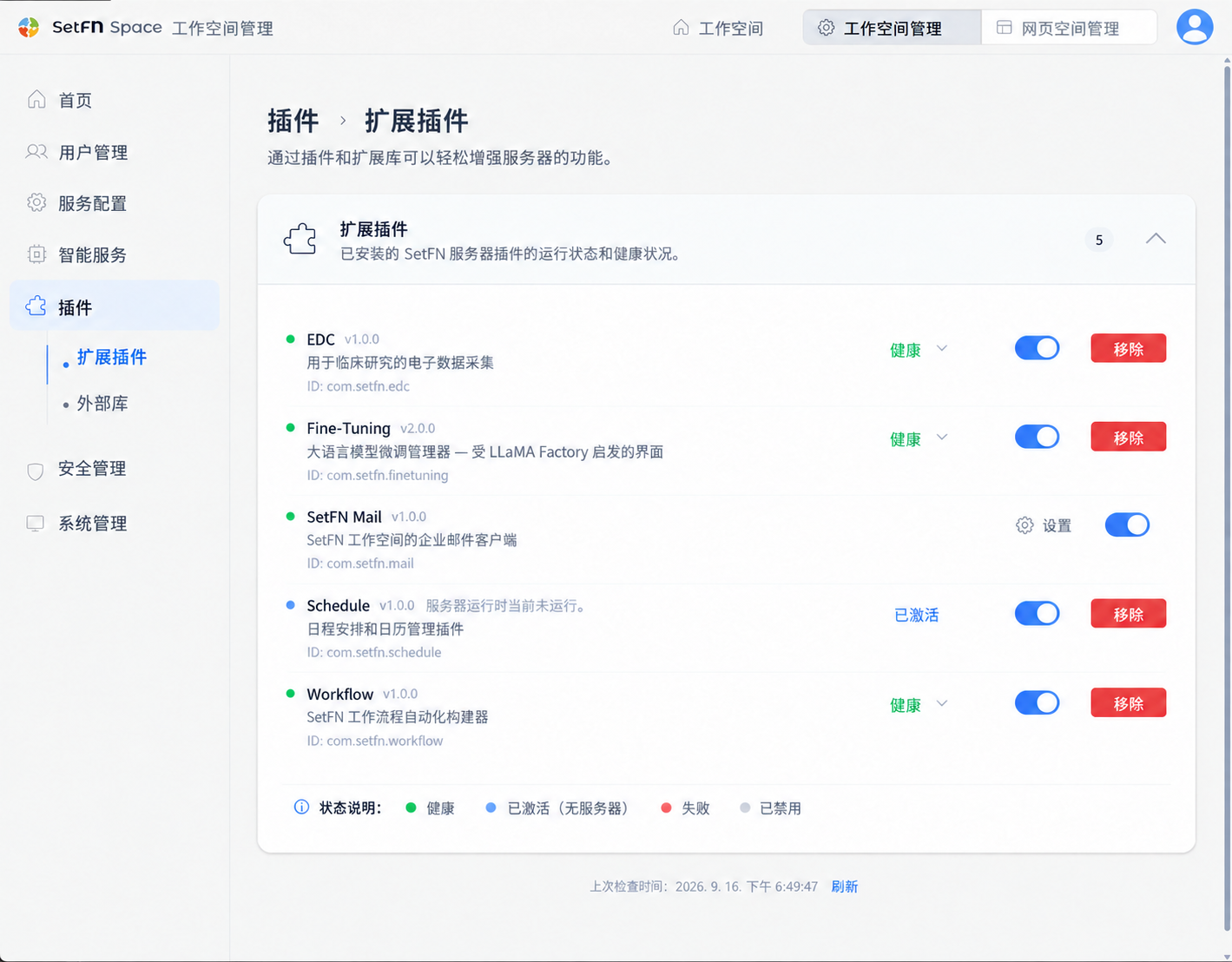Click the users icon beside 用户管理
The image size is (1232, 962).
point(36,152)
